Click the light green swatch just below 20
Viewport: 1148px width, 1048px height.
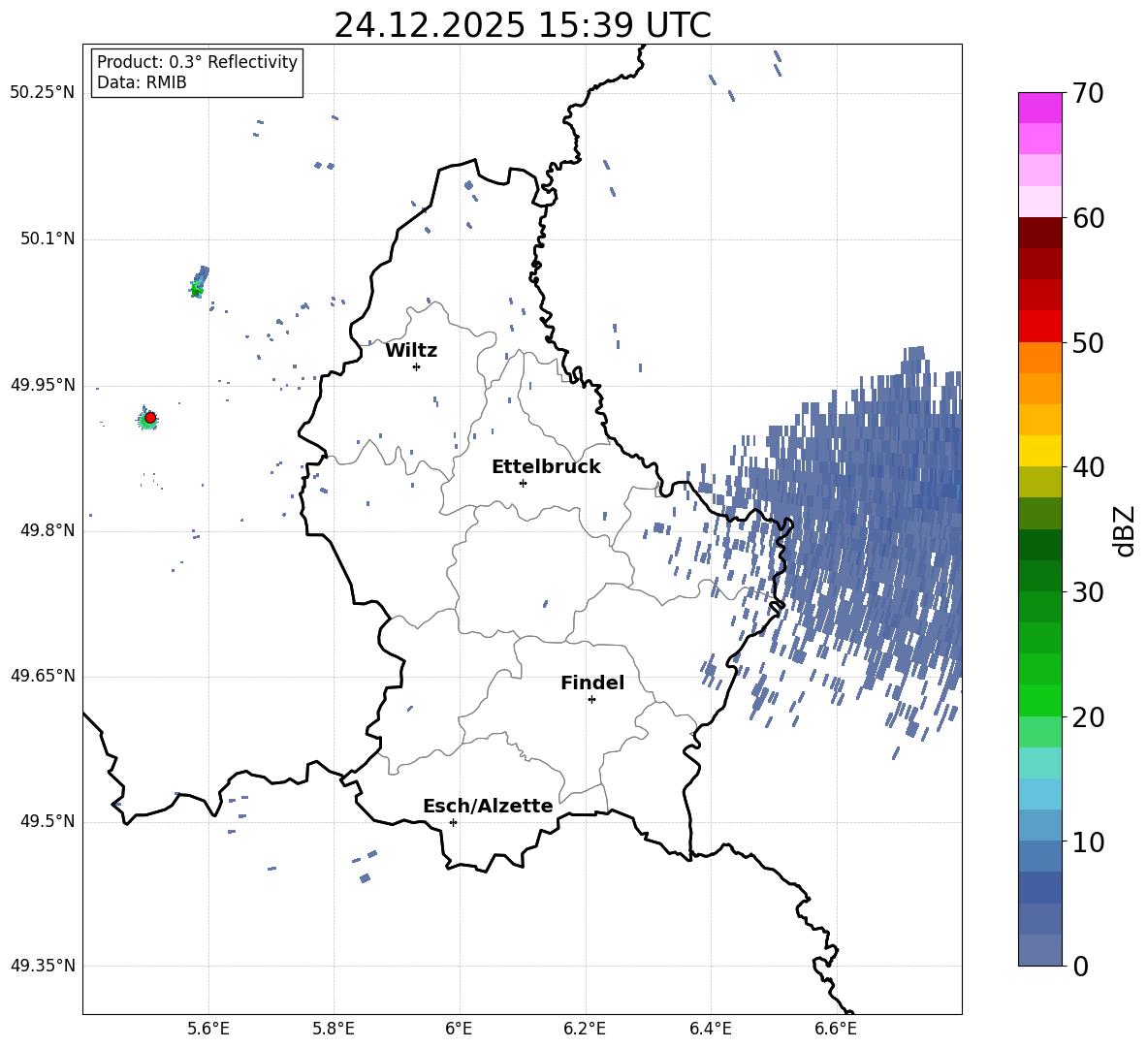click(x=1040, y=732)
